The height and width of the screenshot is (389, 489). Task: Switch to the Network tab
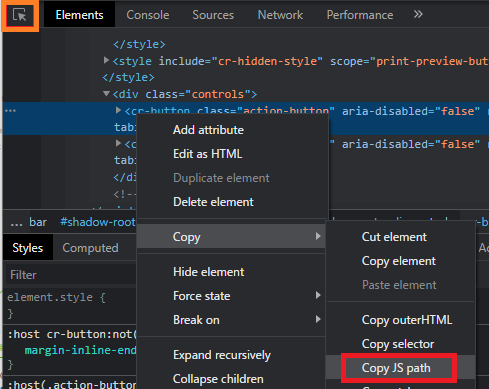tap(280, 15)
